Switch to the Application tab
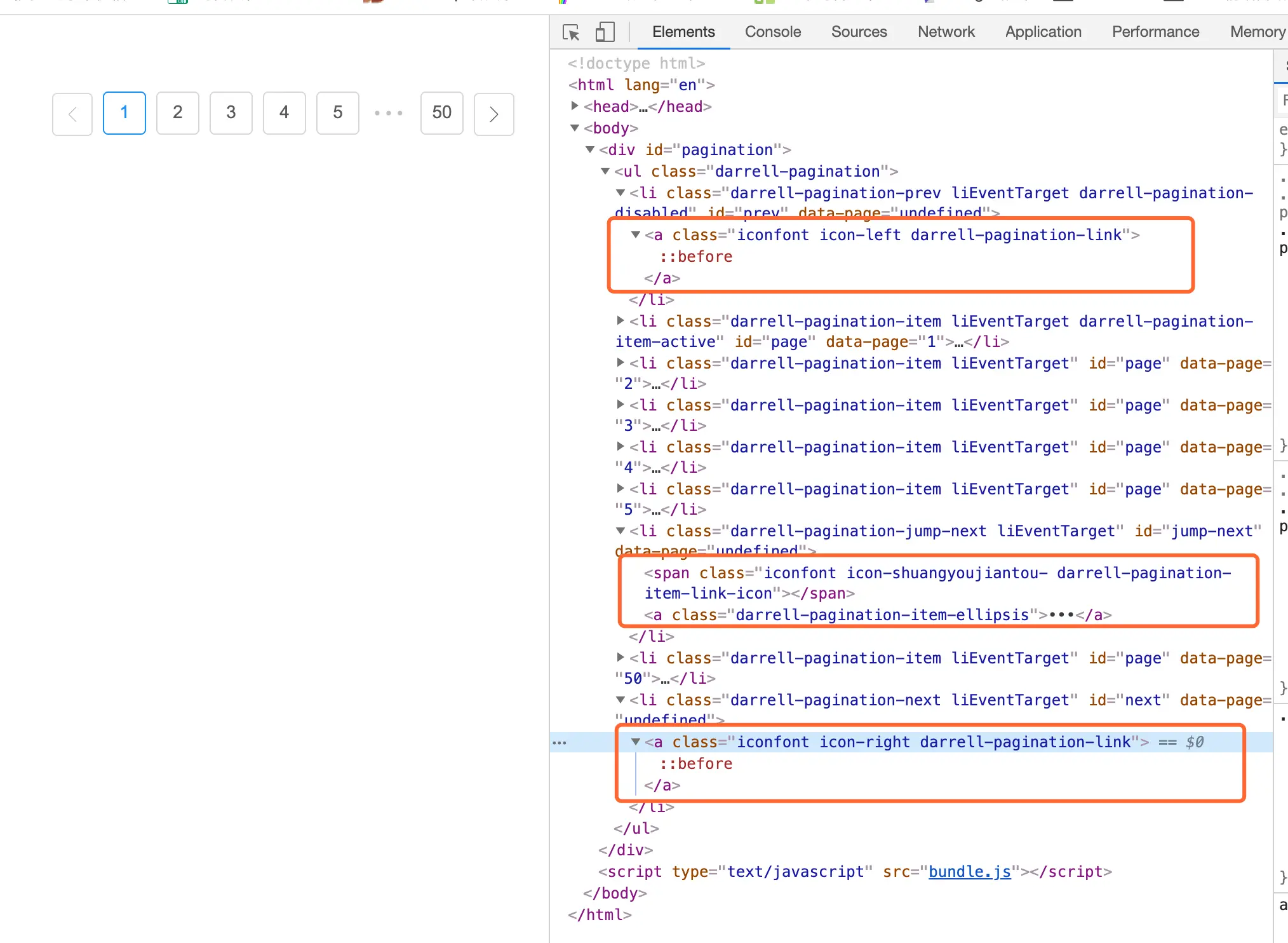The image size is (1288, 943). 1043,32
